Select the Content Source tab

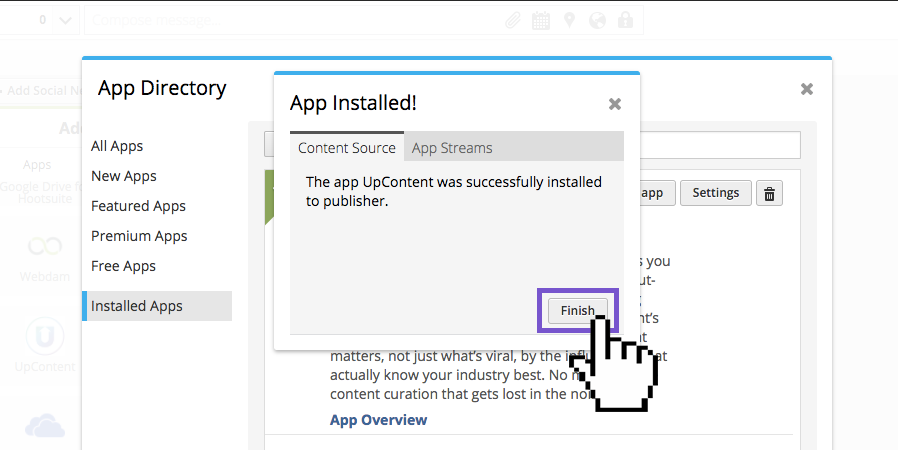[x=346, y=148]
